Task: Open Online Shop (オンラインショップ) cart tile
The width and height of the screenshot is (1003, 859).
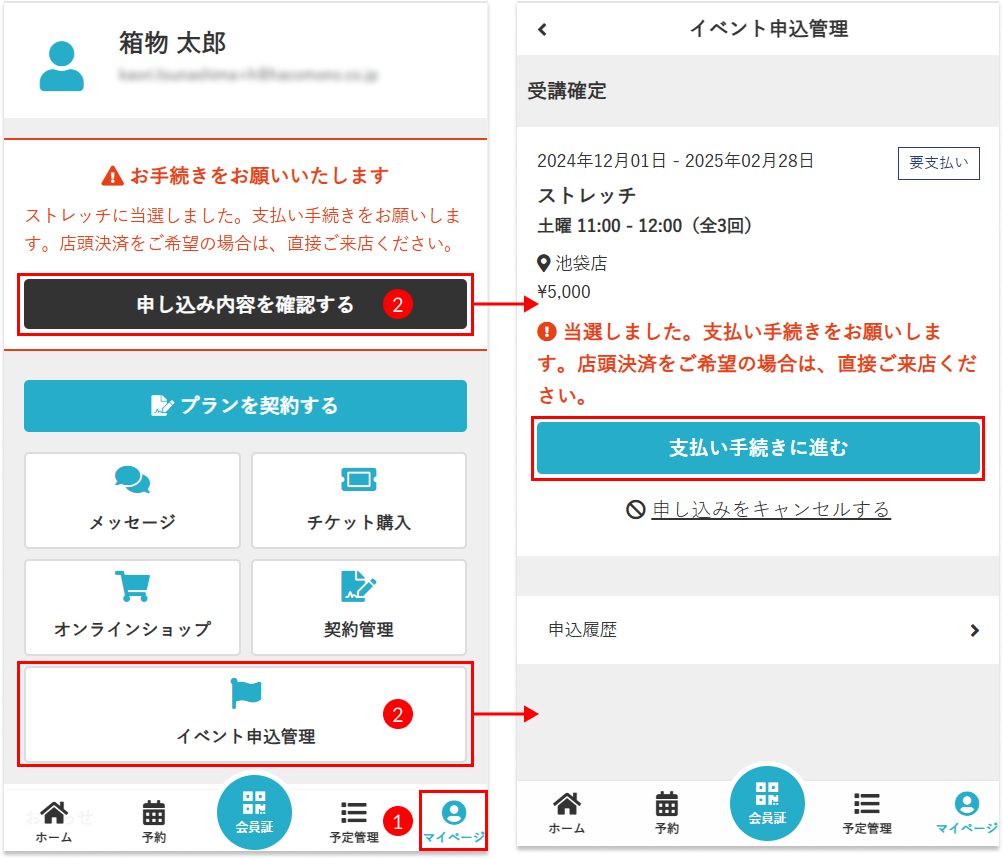Action: pyautogui.click(x=132, y=607)
